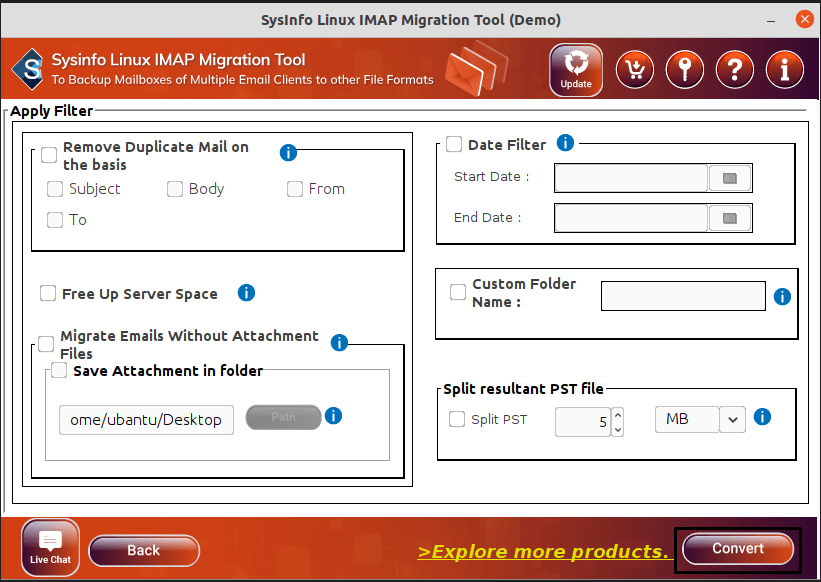Enable the Date Filter checkbox
Image resolution: width=821 pixels, height=582 pixels.
point(454,144)
